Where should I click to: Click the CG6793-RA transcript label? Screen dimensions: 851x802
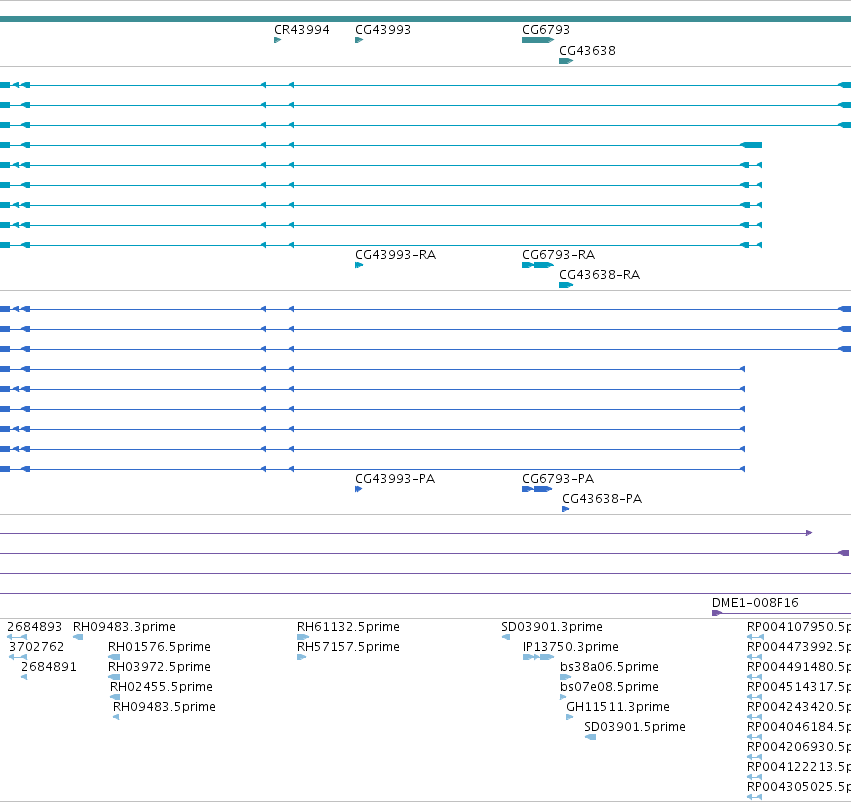(x=558, y=255)
